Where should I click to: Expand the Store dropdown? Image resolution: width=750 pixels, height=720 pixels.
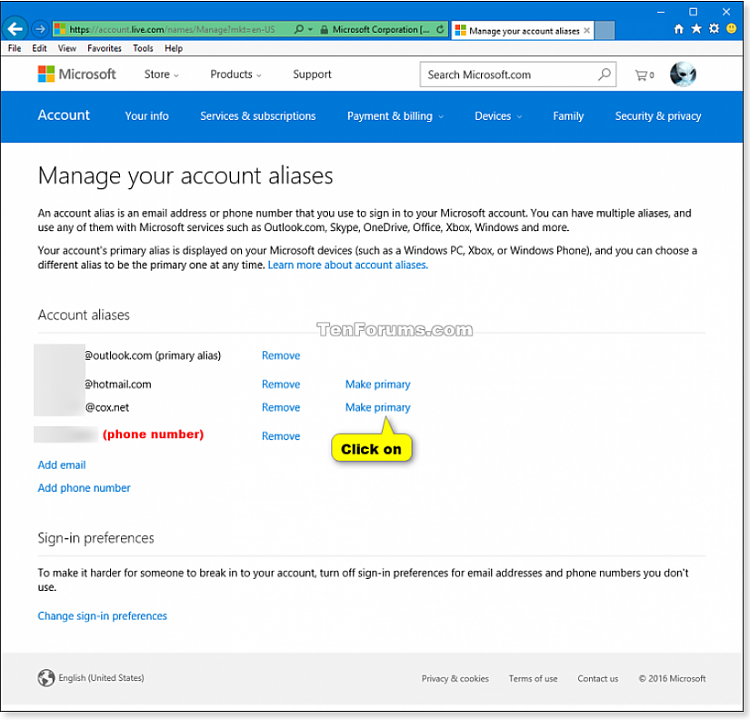tap(162, 74)
